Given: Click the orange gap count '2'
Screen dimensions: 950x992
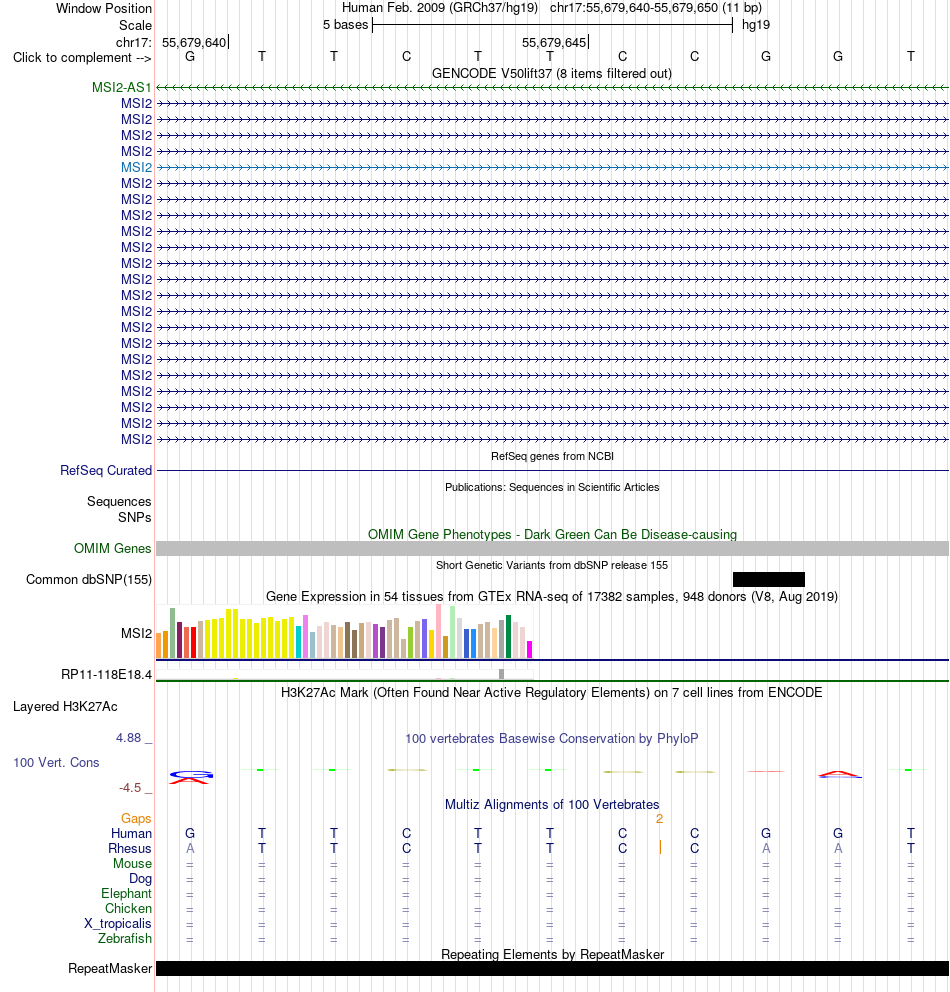Looking at the screenshot, I should coord(659,819).
